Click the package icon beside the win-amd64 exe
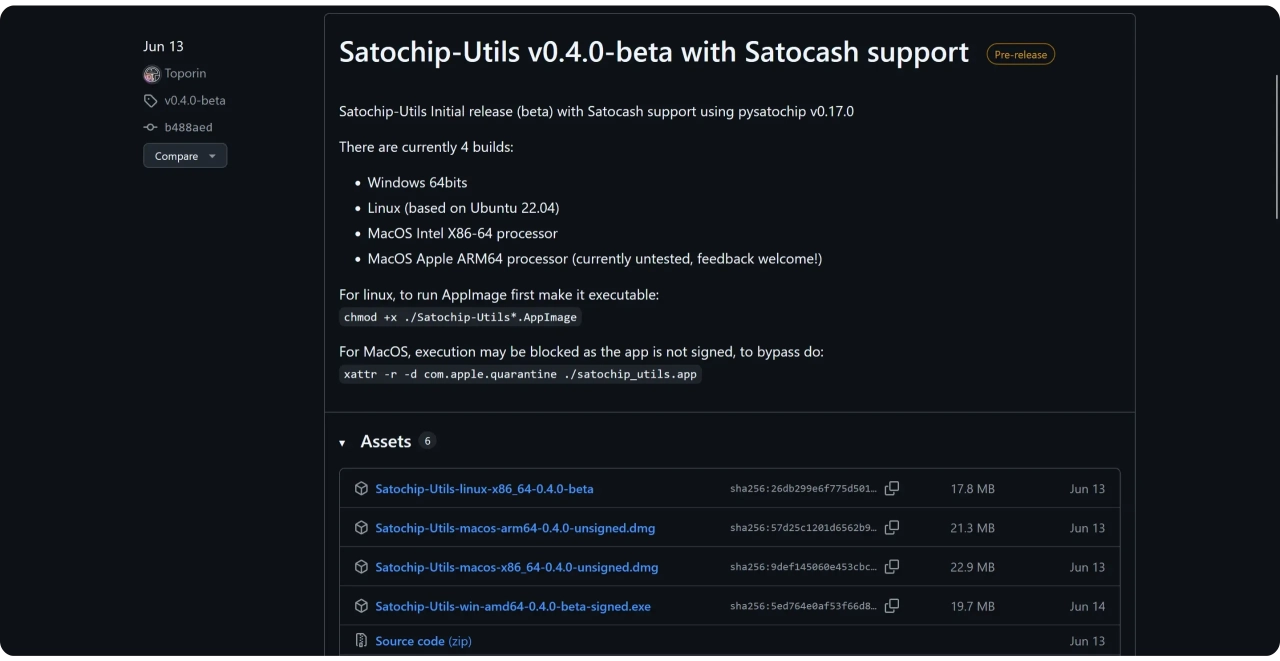Viewport: 1280px width, 661px height. (361, 606)
